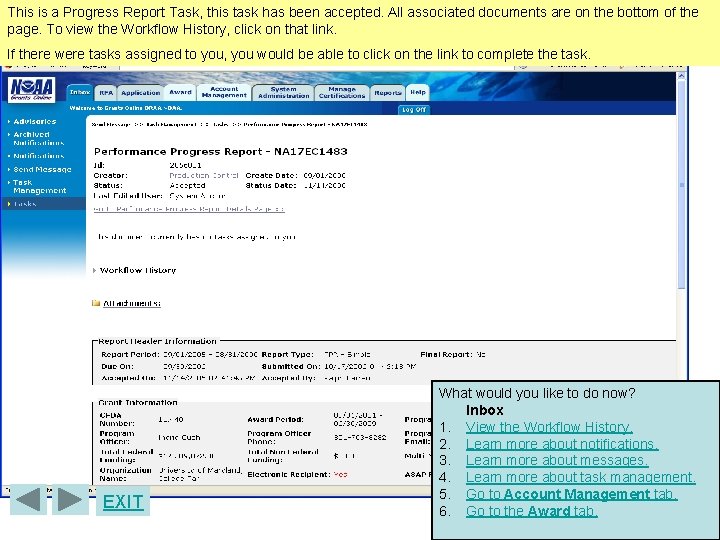Viewport: 720px width, 540px height.
Task: Click the Performance Progress Report - NA17EC1483 heading
Action: (x=220, y=152)
